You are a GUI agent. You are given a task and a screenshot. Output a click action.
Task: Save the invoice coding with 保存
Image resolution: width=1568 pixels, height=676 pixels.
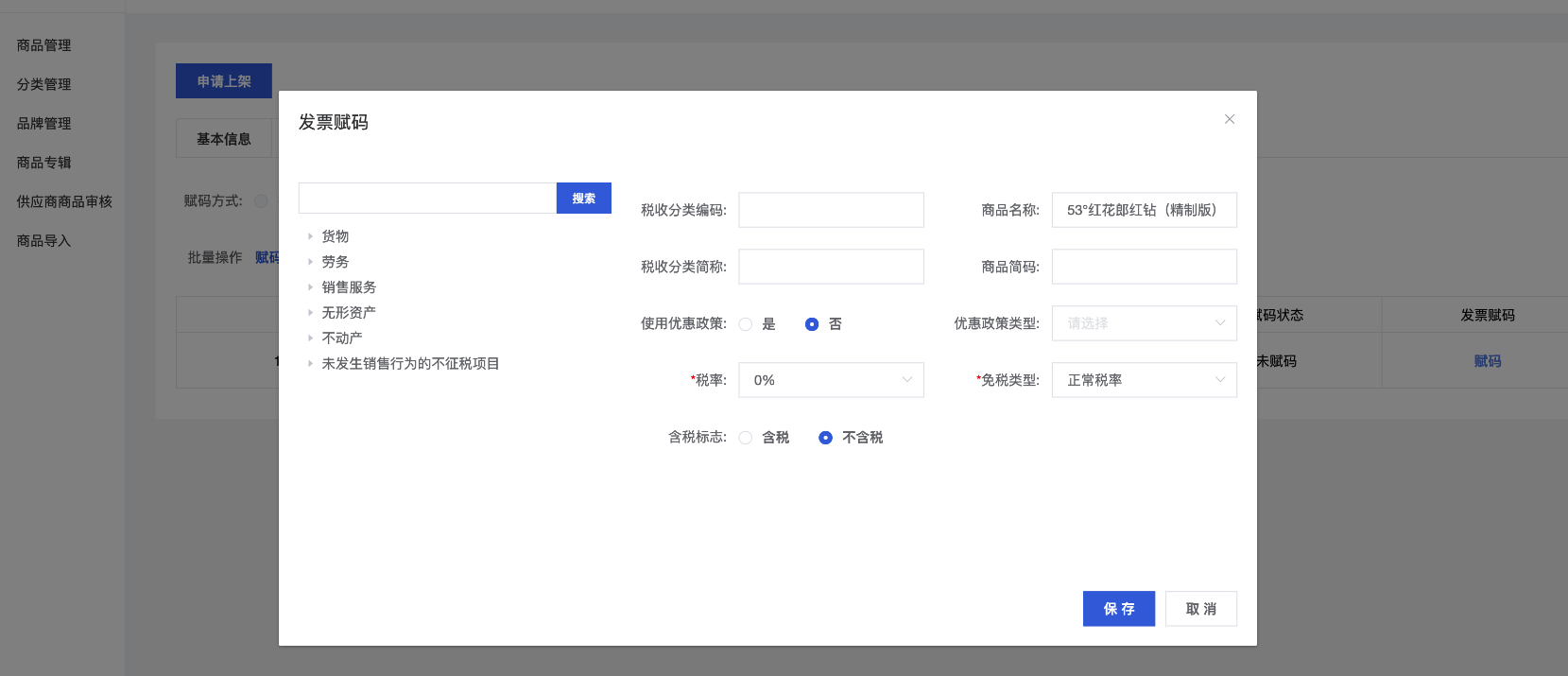pos(1118,609)
